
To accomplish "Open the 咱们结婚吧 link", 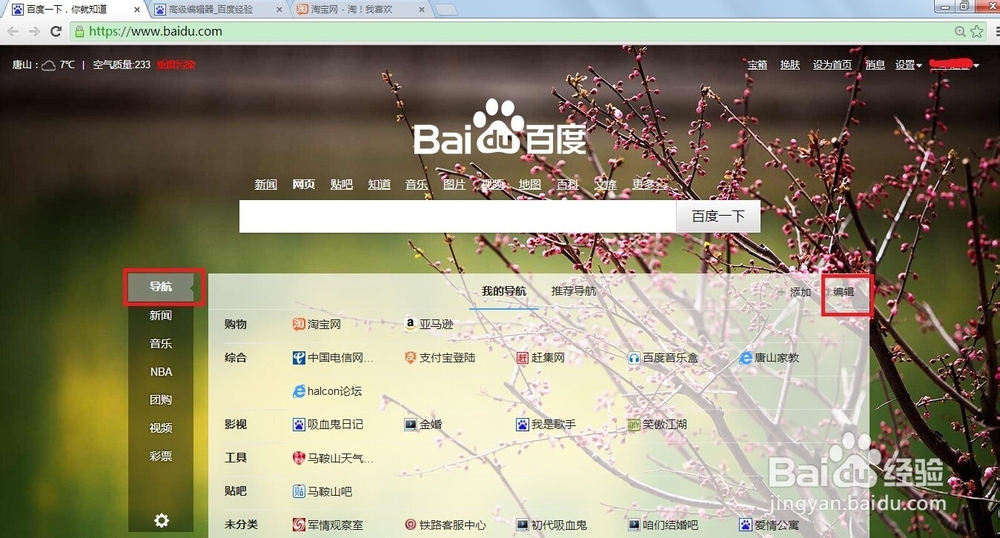I will pyautogui.click(x=670, y=525).
